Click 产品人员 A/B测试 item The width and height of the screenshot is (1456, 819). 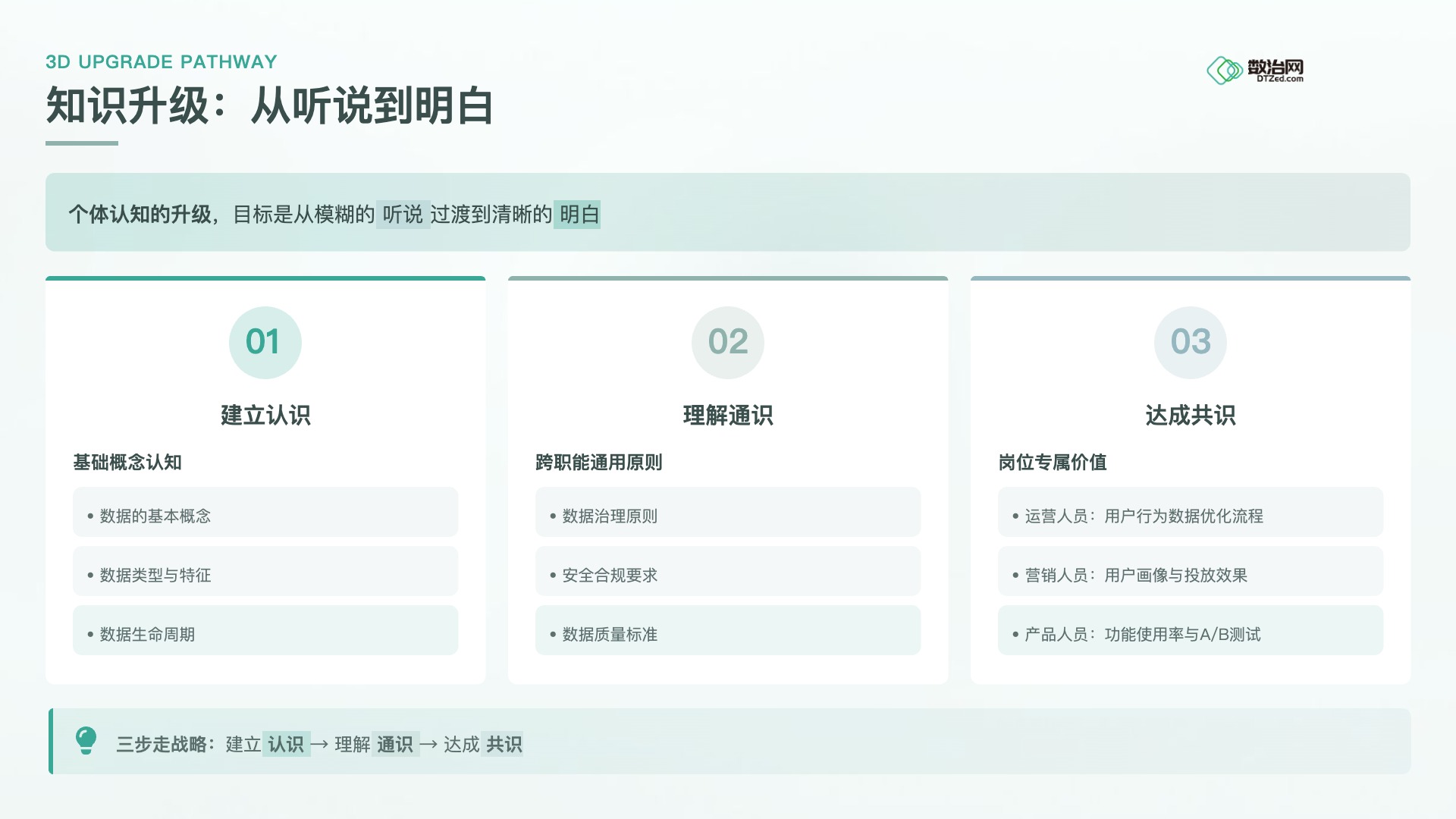[1190, 634]
